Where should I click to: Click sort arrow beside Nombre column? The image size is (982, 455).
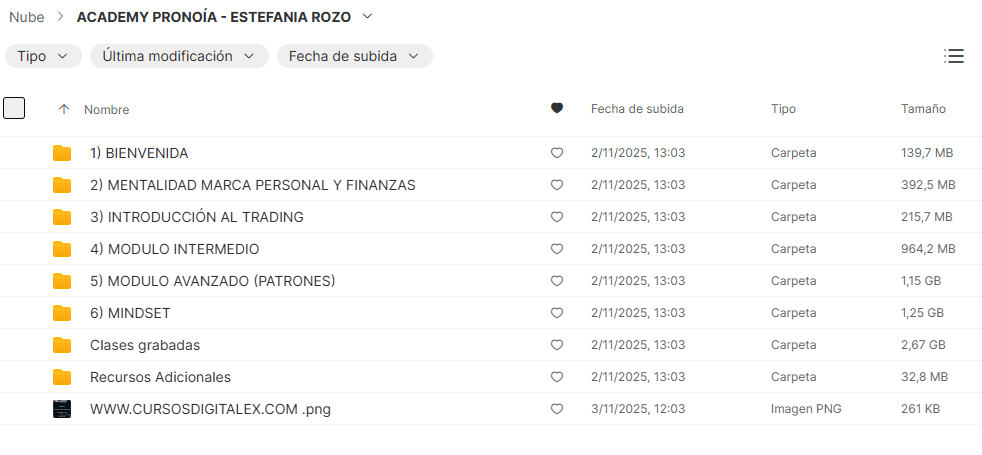click(64, 109)
